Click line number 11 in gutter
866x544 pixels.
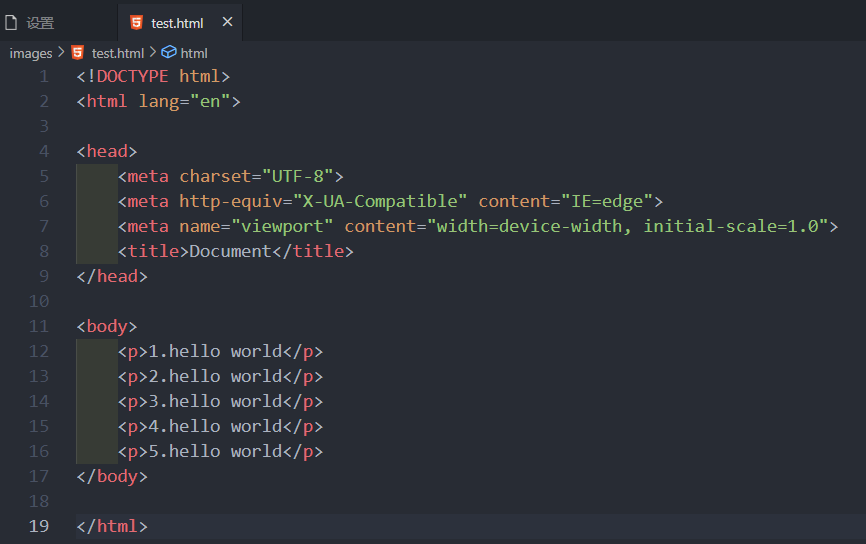39,326
